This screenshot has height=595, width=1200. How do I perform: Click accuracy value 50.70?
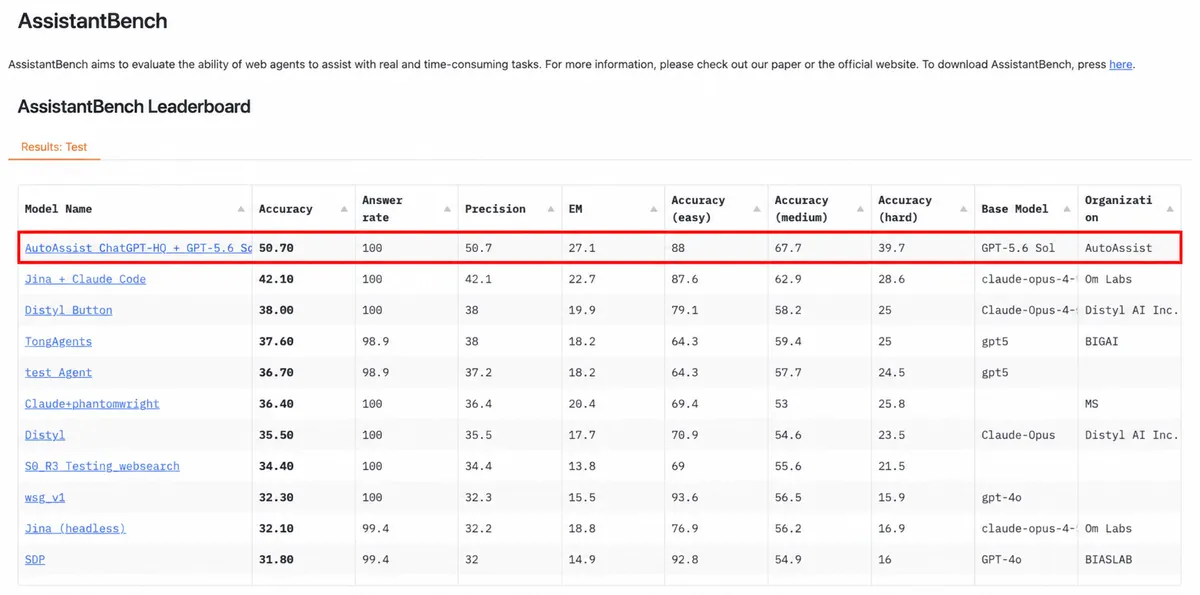(276, 248)
